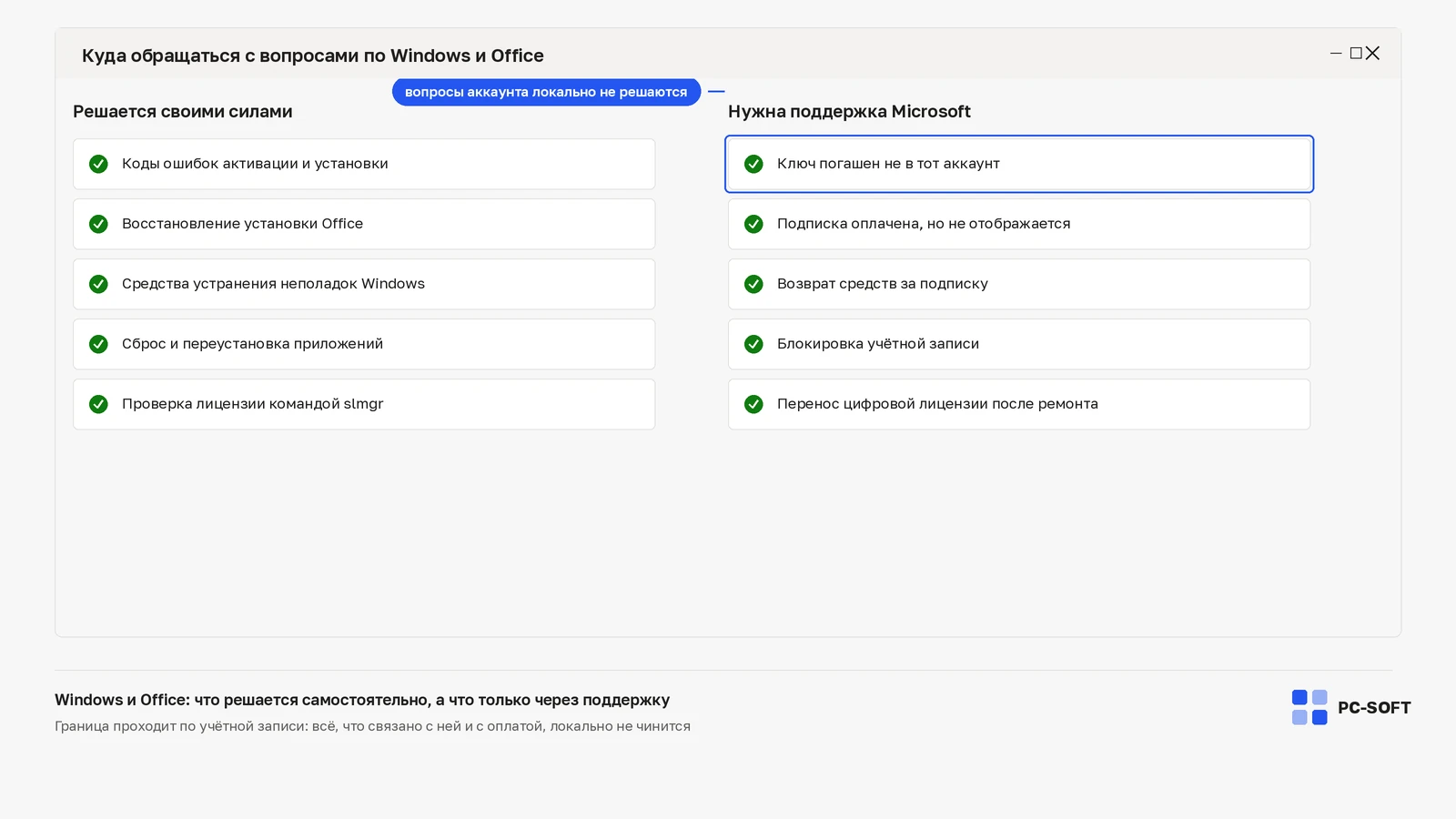Select Сброс и переустановка приложений item
The image size is (1456, 819).
(364, 344)
